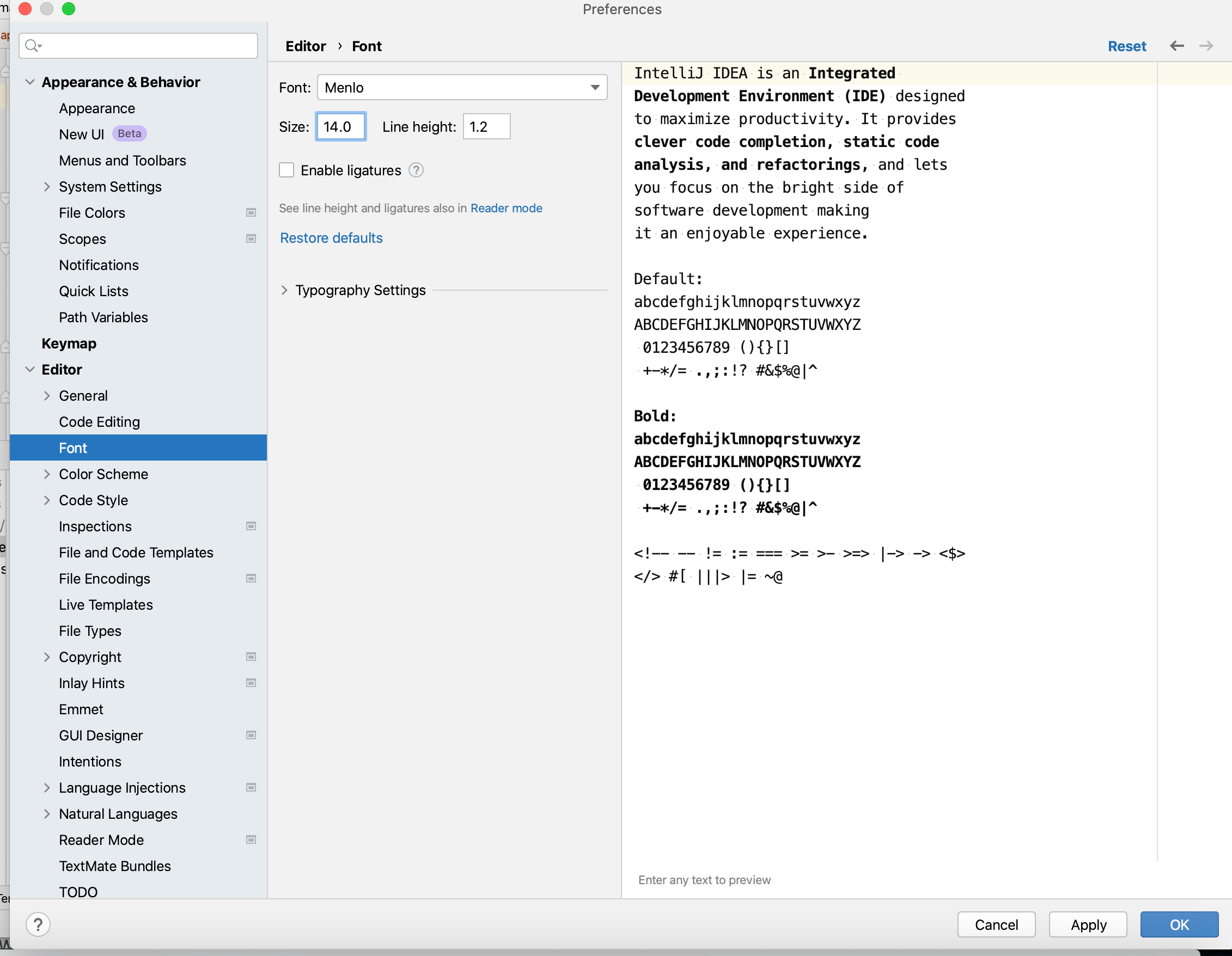Image resolution: width=1232 pixels, height=956 pixels.
Task: Open the Font dropdown showing Menlo
Action: tap(461, 88)
